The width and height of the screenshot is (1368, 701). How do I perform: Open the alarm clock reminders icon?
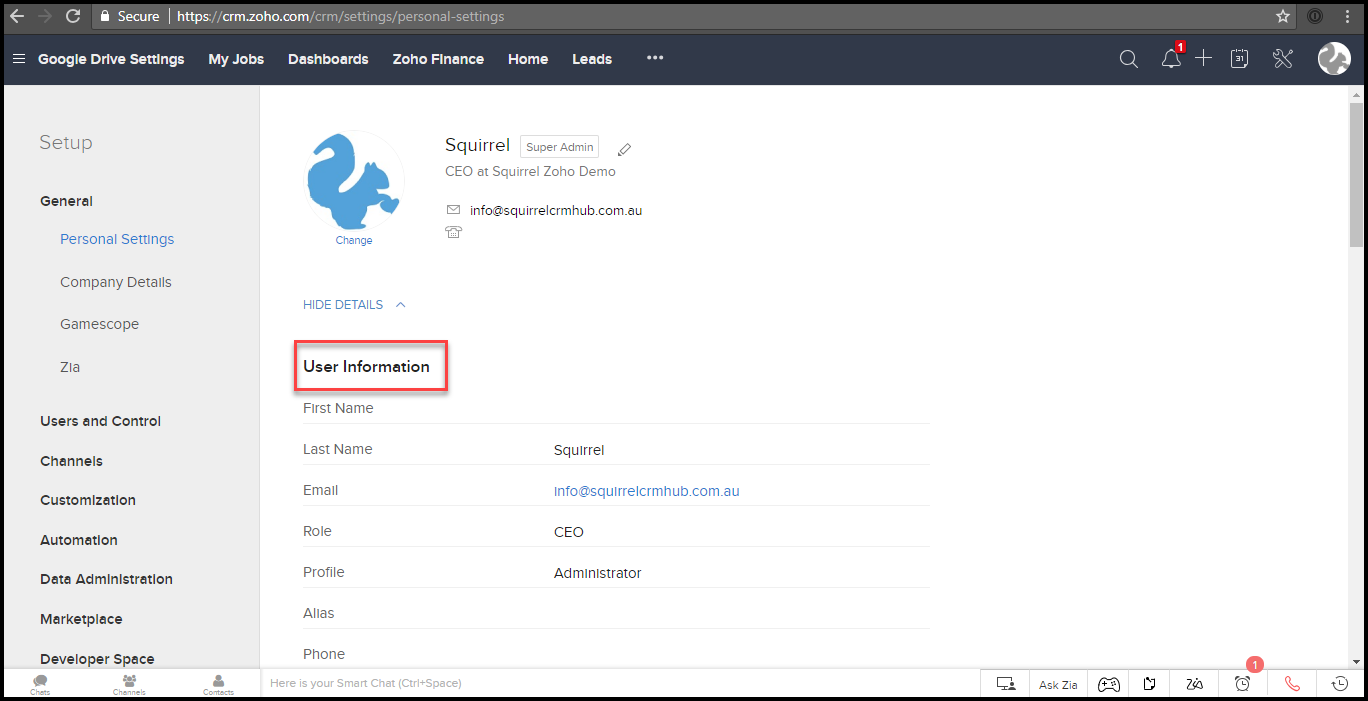1242,684
